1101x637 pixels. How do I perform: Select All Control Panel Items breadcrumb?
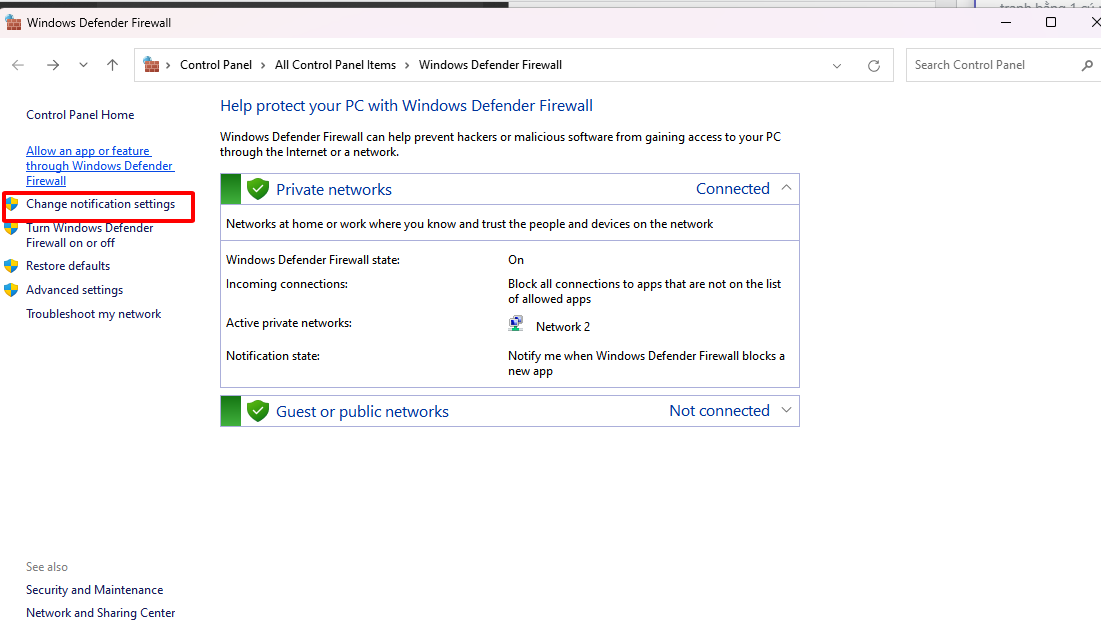tap(335, 65)
